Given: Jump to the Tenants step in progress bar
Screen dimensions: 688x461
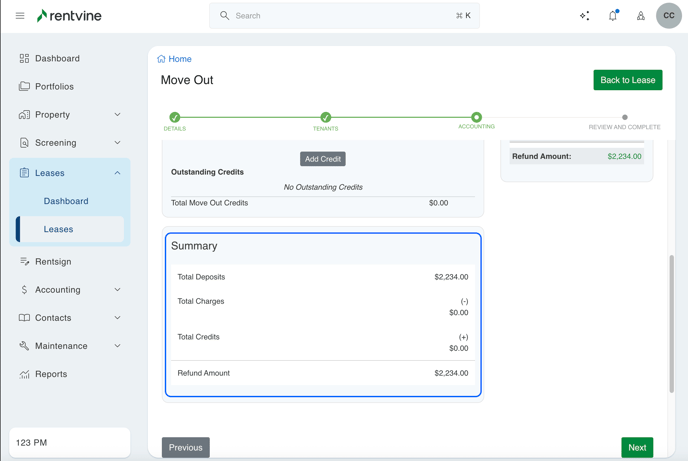Looking at the screenshot, I should click(x=326, y=118).
